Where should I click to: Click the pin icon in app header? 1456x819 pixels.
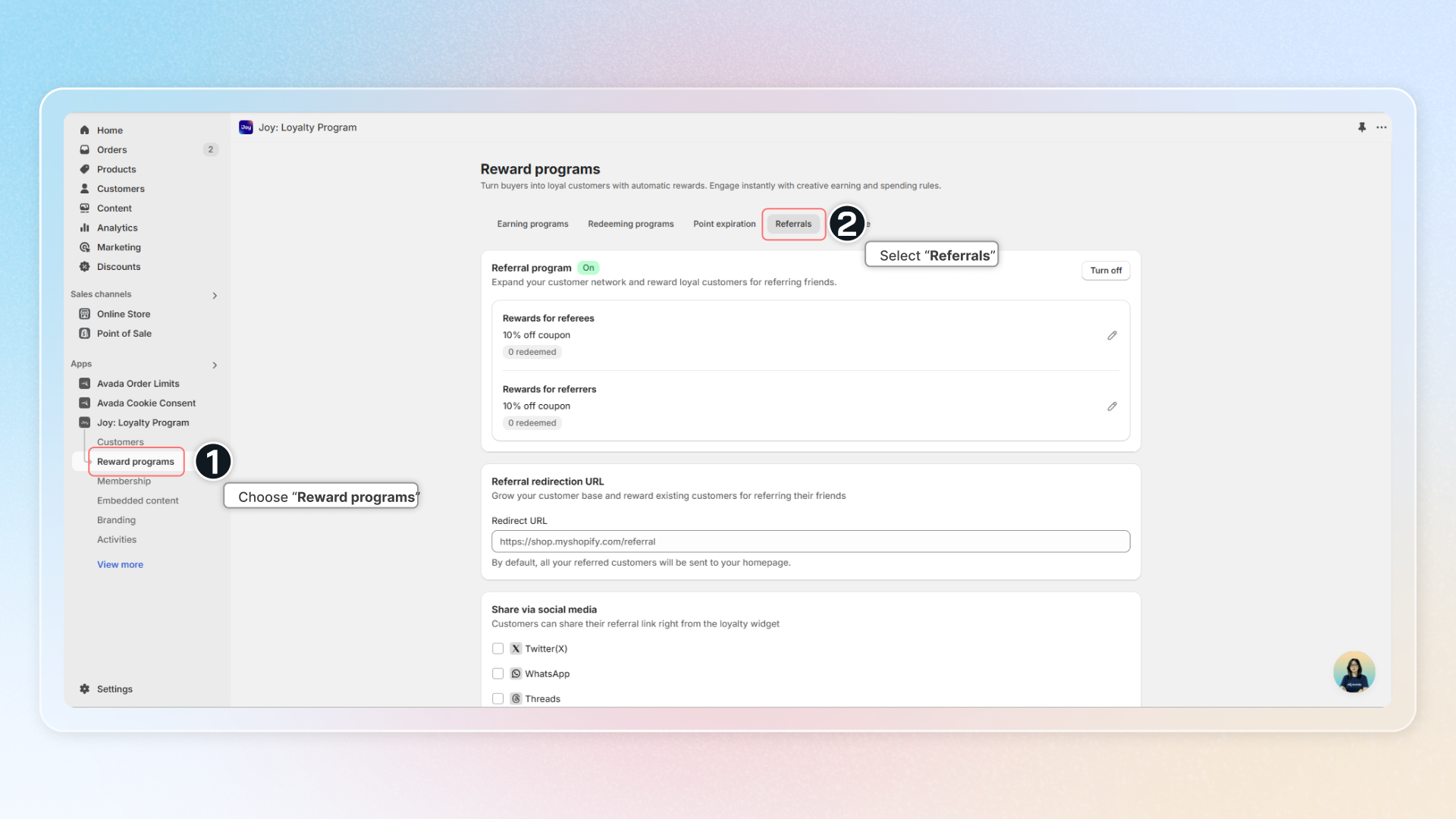click(1362, 127)
